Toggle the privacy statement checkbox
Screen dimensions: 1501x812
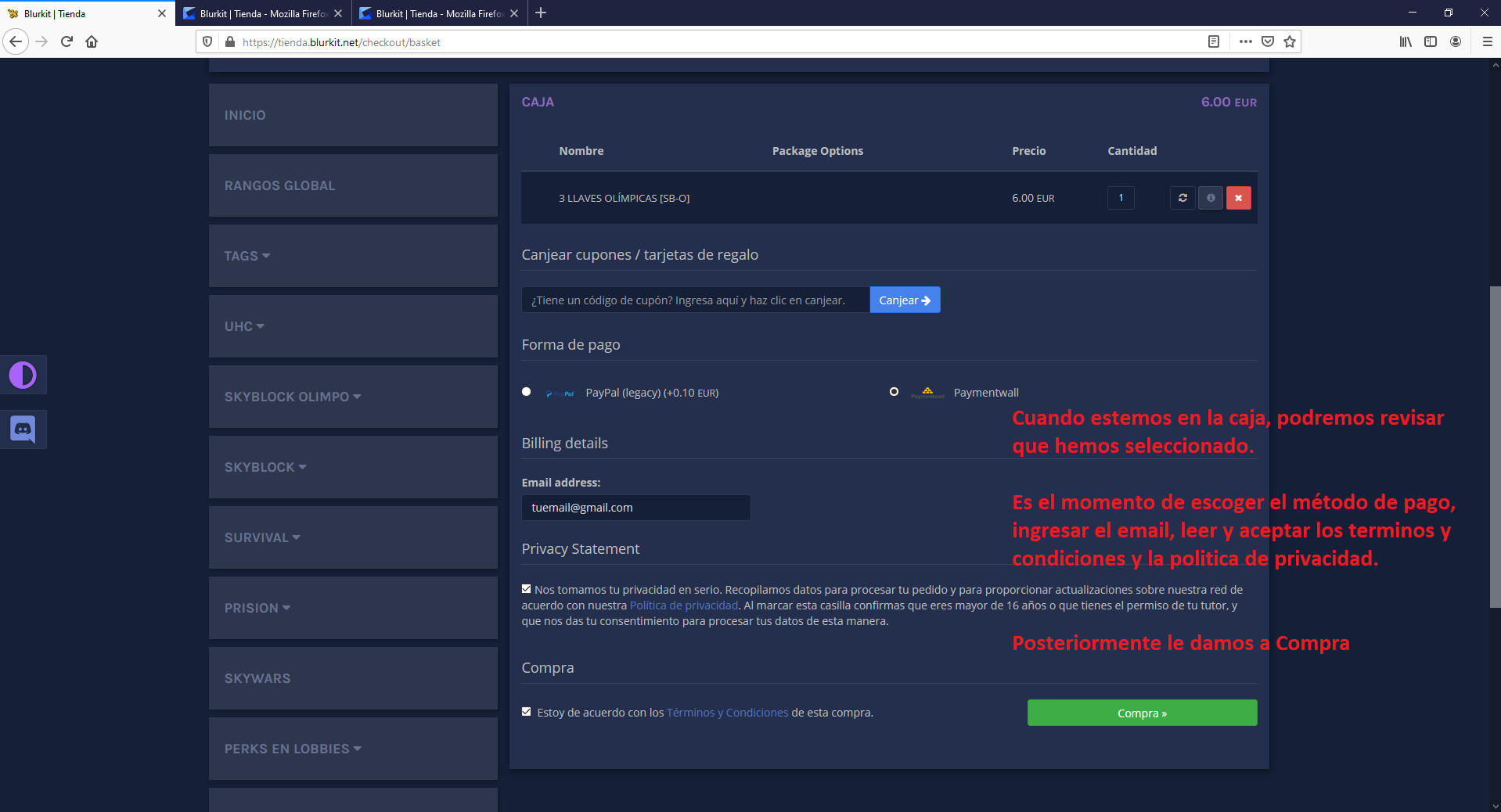tap(527, 589)
